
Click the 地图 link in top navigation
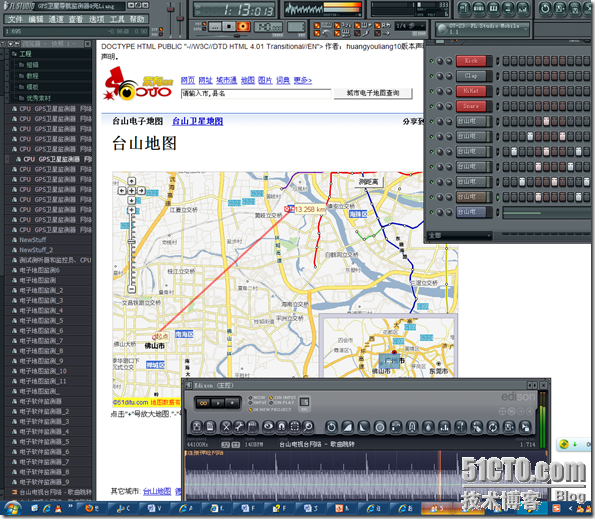[248, 80]
